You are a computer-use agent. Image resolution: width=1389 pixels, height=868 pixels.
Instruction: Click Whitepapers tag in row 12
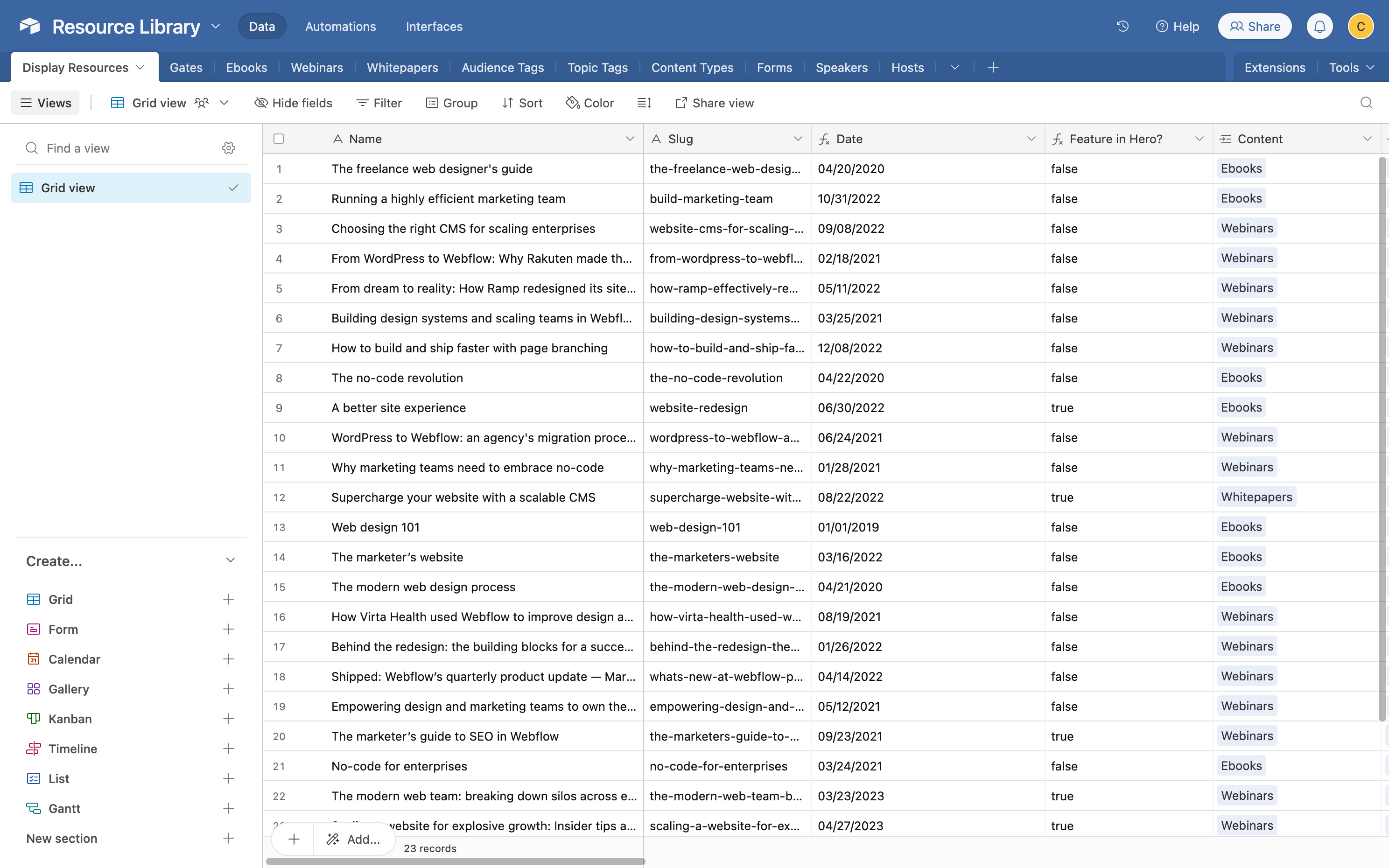coord(1256,497)
